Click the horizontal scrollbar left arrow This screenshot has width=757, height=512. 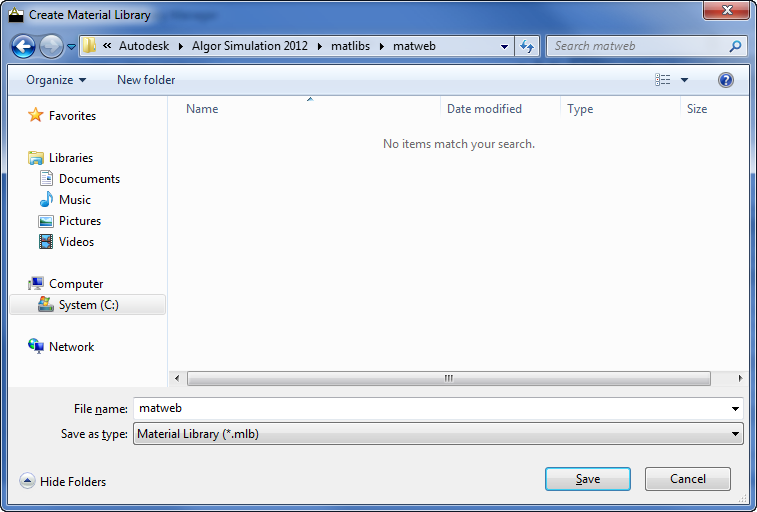[x=177, y=378]
